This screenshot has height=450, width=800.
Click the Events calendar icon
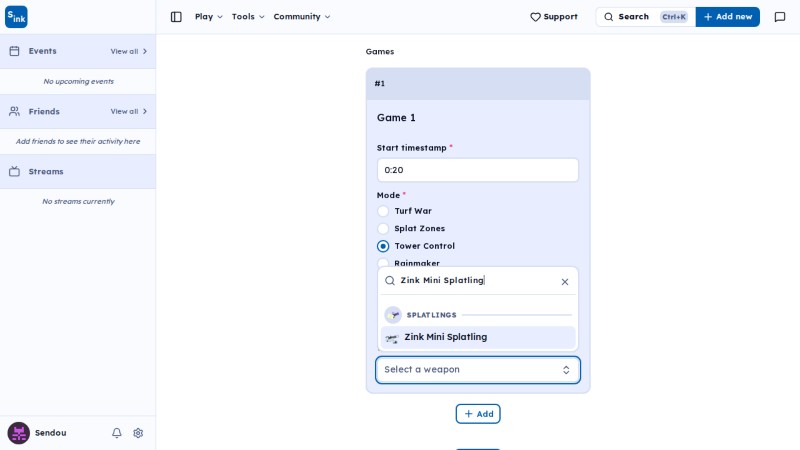14,51
